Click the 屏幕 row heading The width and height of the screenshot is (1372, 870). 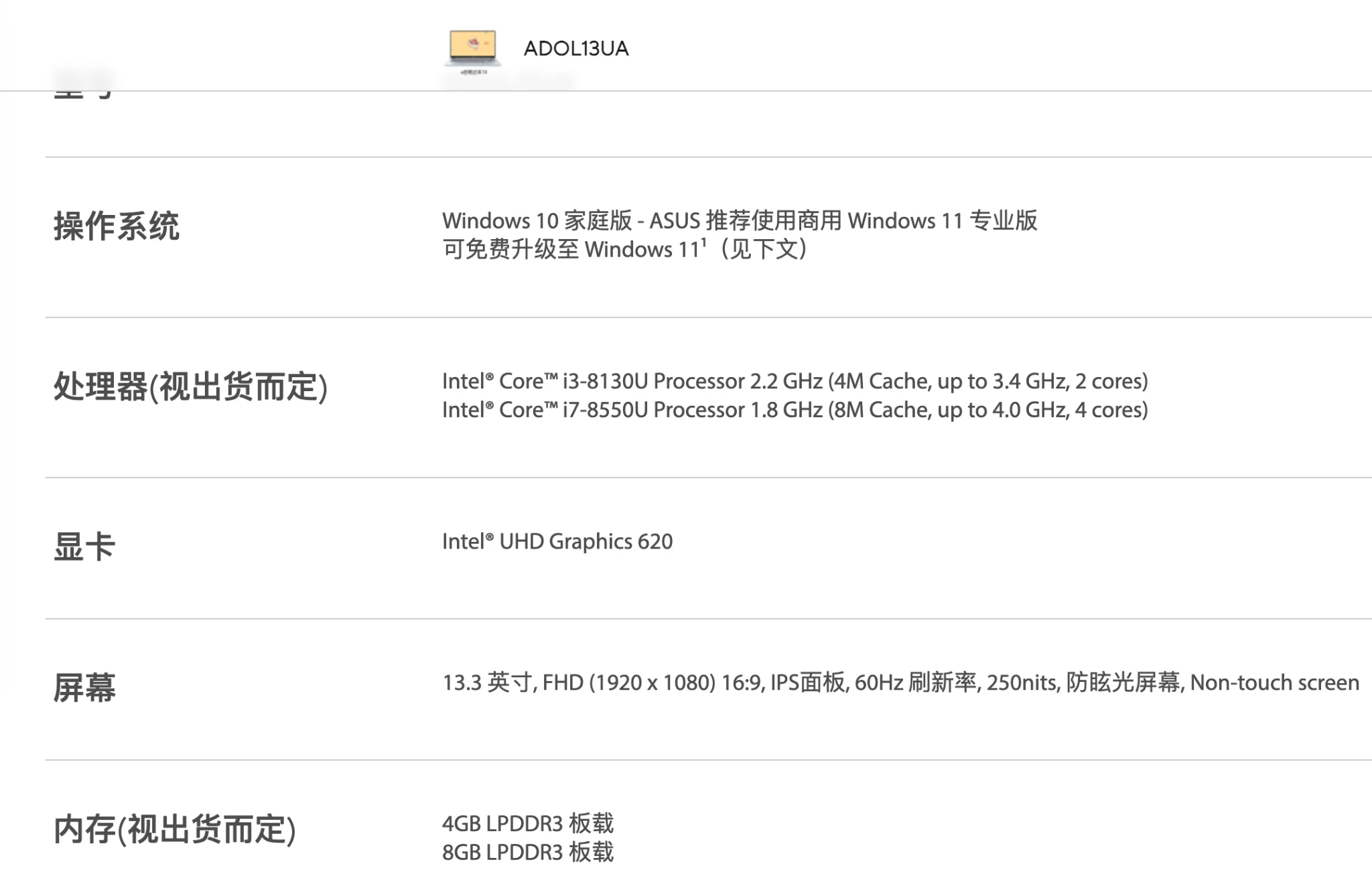pos(84,688)
